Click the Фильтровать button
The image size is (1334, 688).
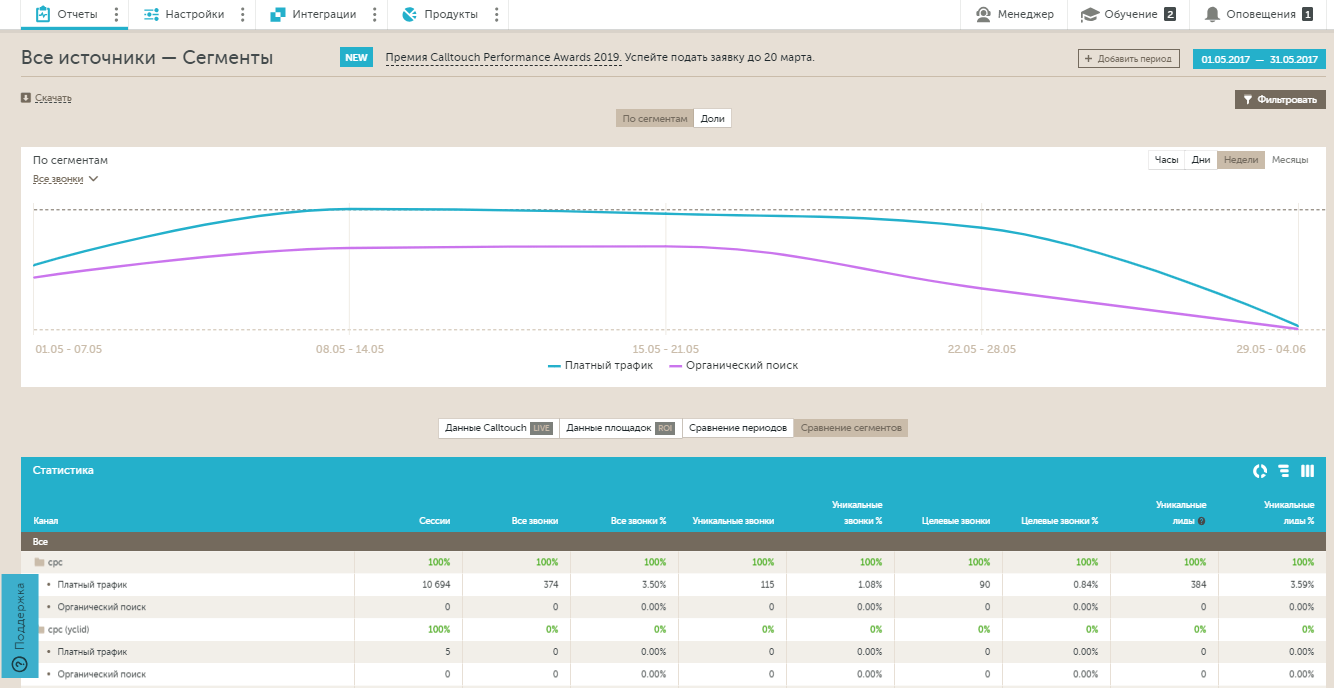coord(1280,99)
